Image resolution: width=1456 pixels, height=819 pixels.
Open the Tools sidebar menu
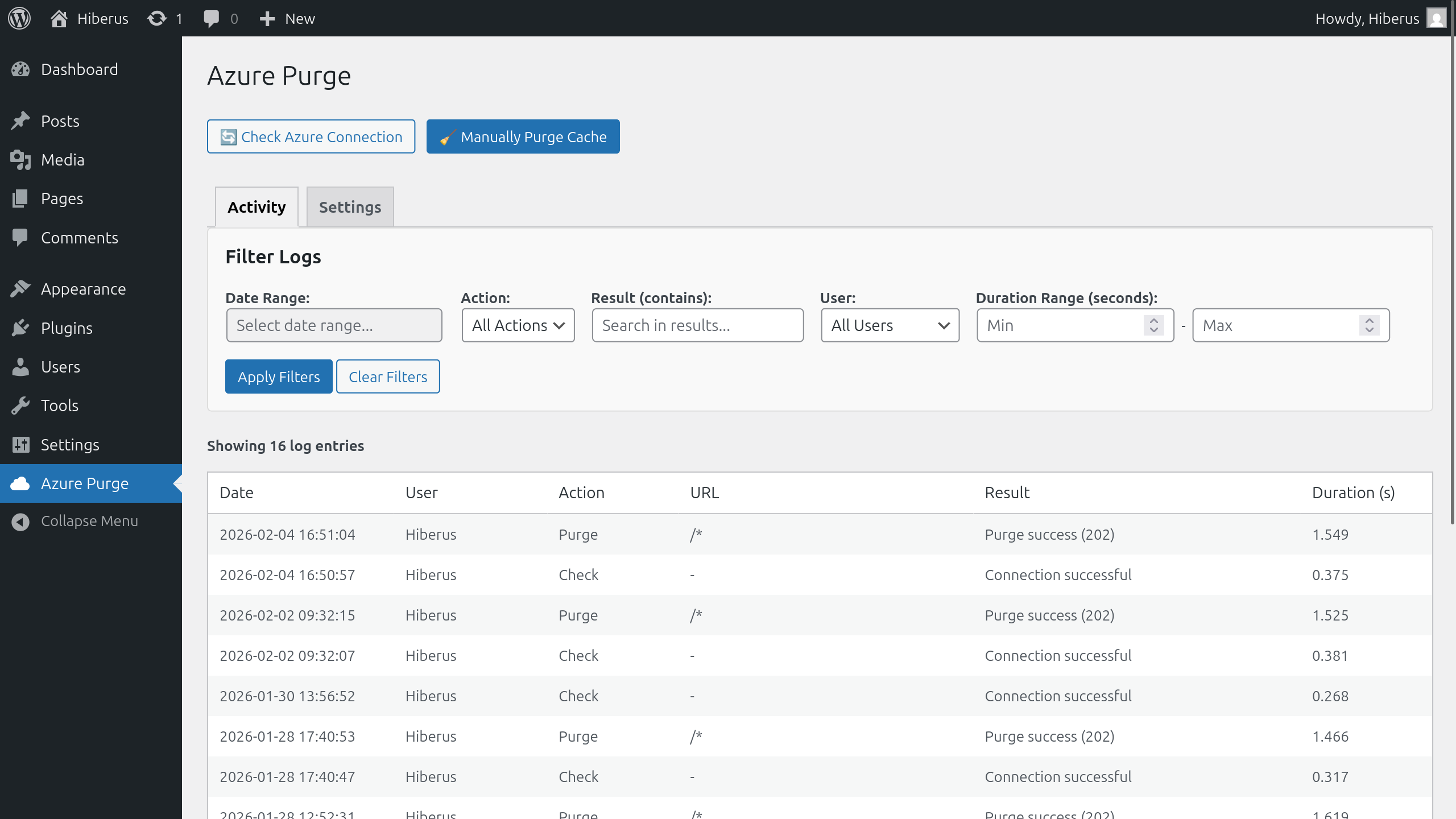click(60, 406)
